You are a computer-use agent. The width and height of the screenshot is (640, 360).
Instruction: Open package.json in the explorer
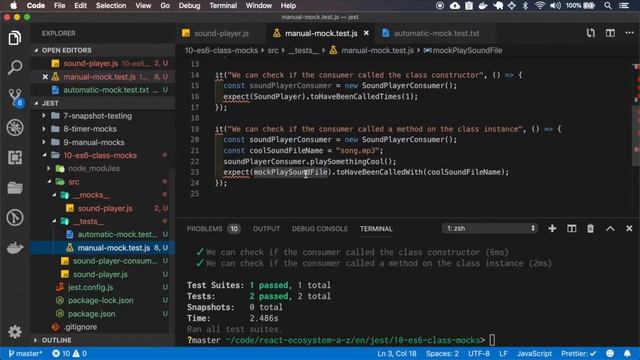91,314
